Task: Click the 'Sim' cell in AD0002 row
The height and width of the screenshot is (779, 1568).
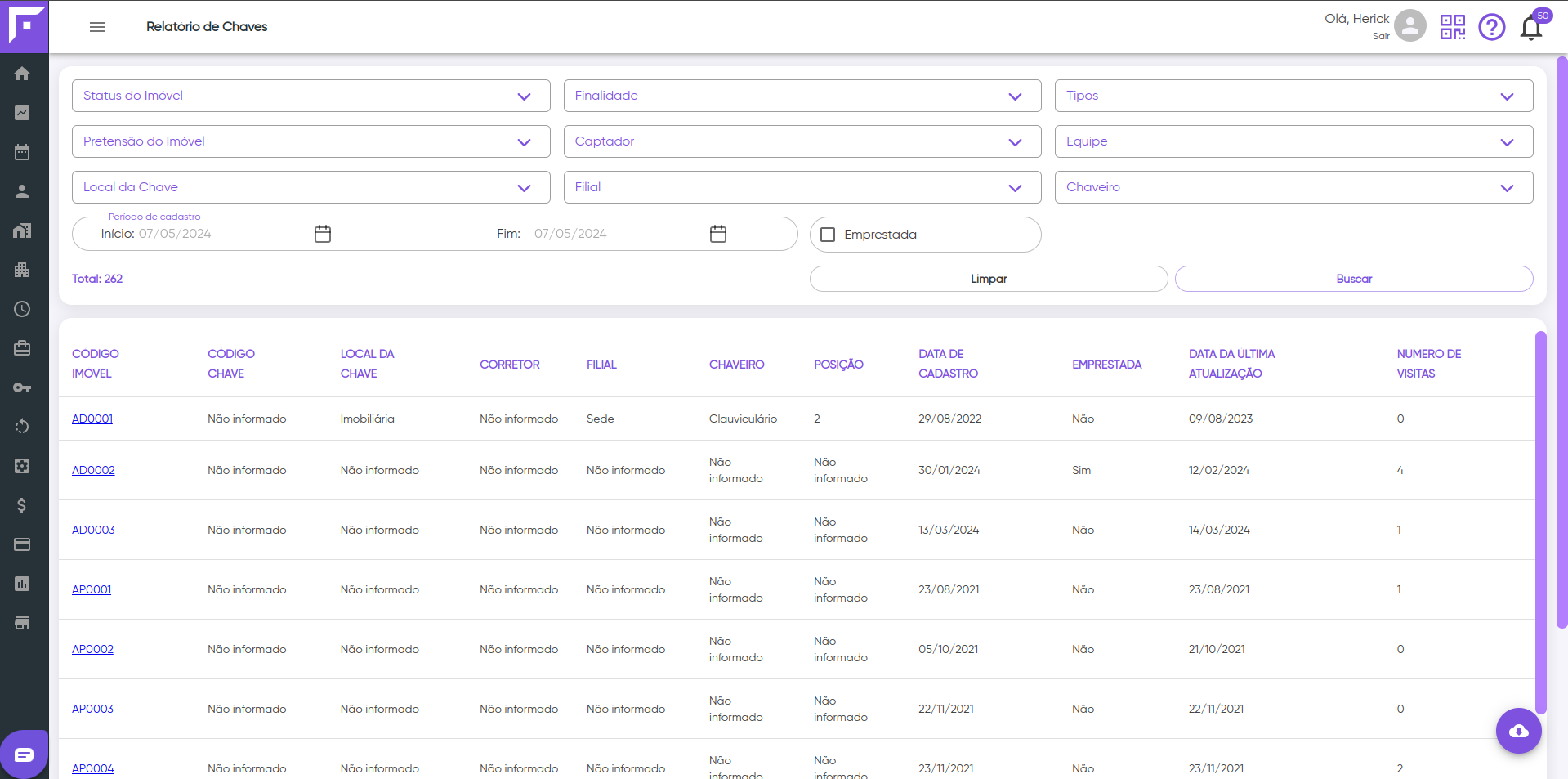Action: pos(1081,470)
